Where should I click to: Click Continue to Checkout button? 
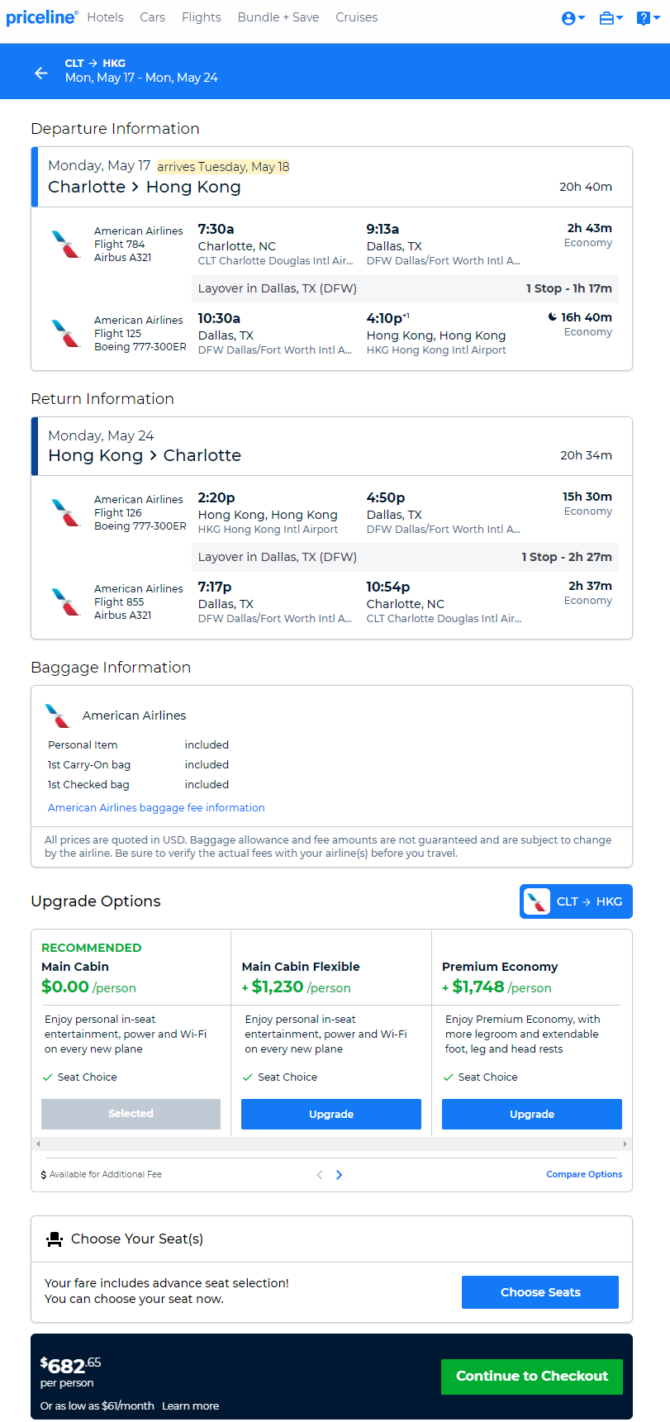point(532,1376)
